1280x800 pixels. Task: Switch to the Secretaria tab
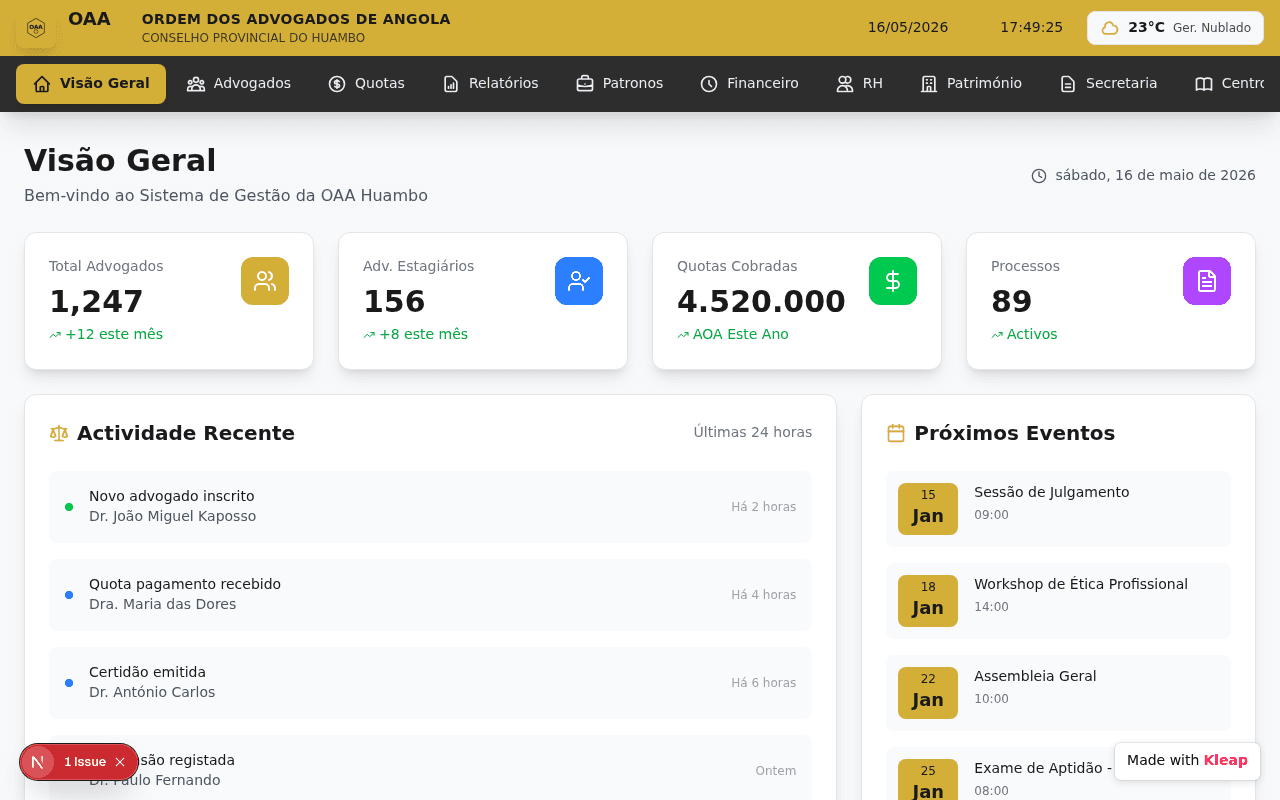point(1109,84)
